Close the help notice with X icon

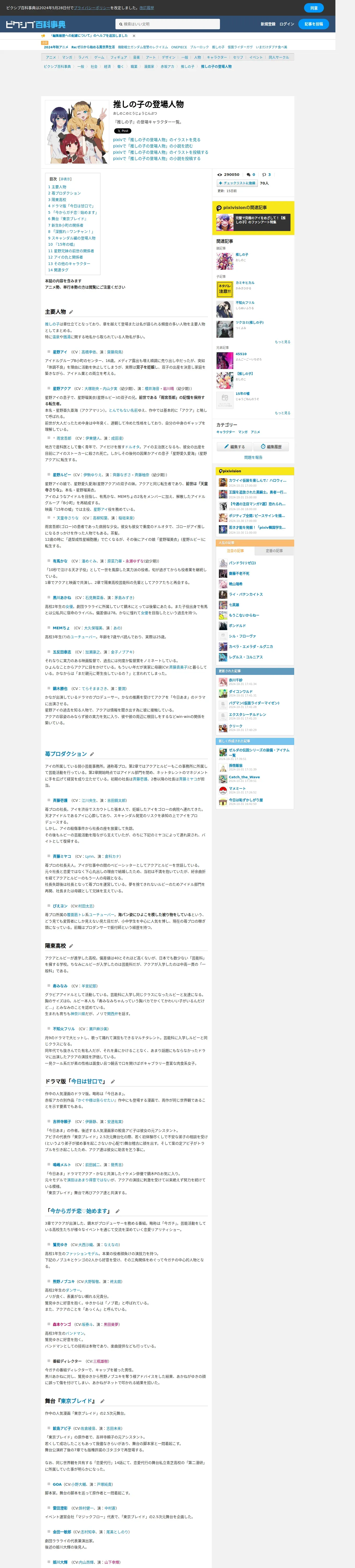pyautogui.click(x=134, y=36)
